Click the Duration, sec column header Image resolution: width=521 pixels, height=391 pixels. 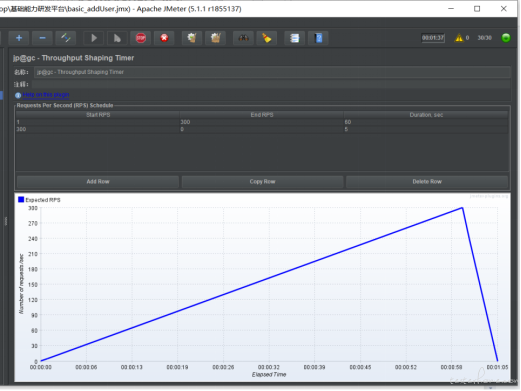click(x=426, y=115)
